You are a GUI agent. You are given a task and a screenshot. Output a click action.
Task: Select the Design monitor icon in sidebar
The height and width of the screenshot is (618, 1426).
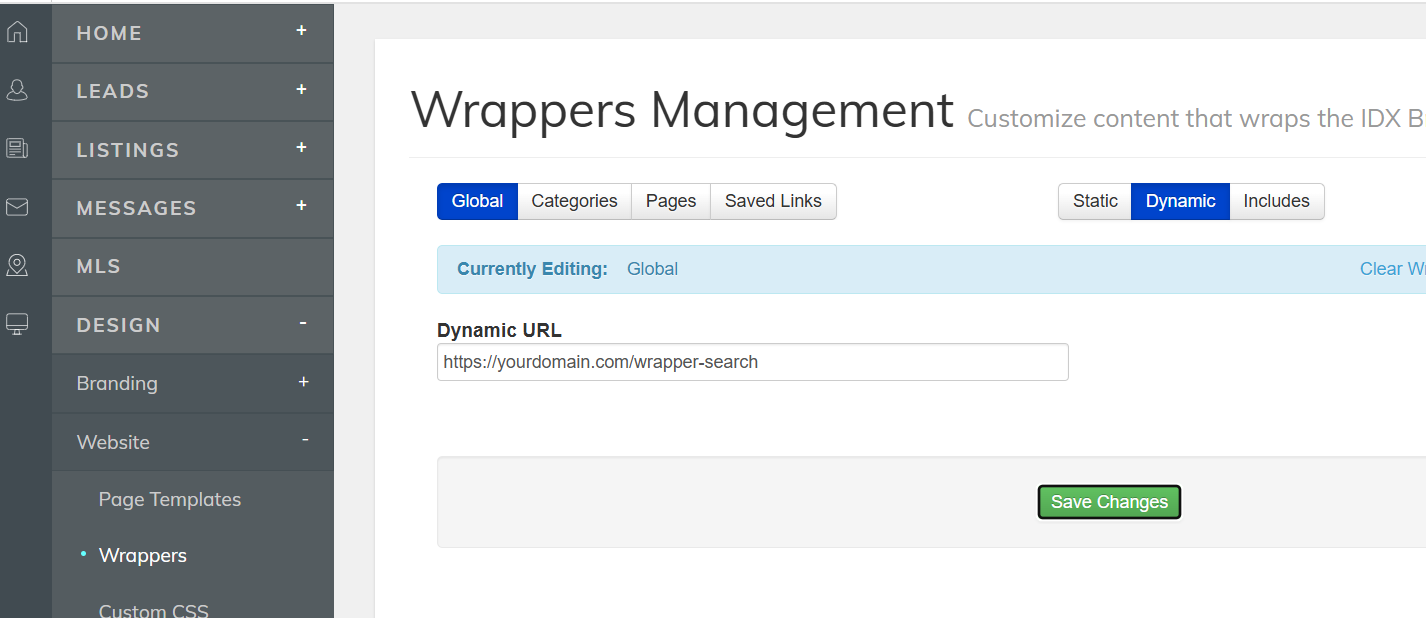pos(17,323)
